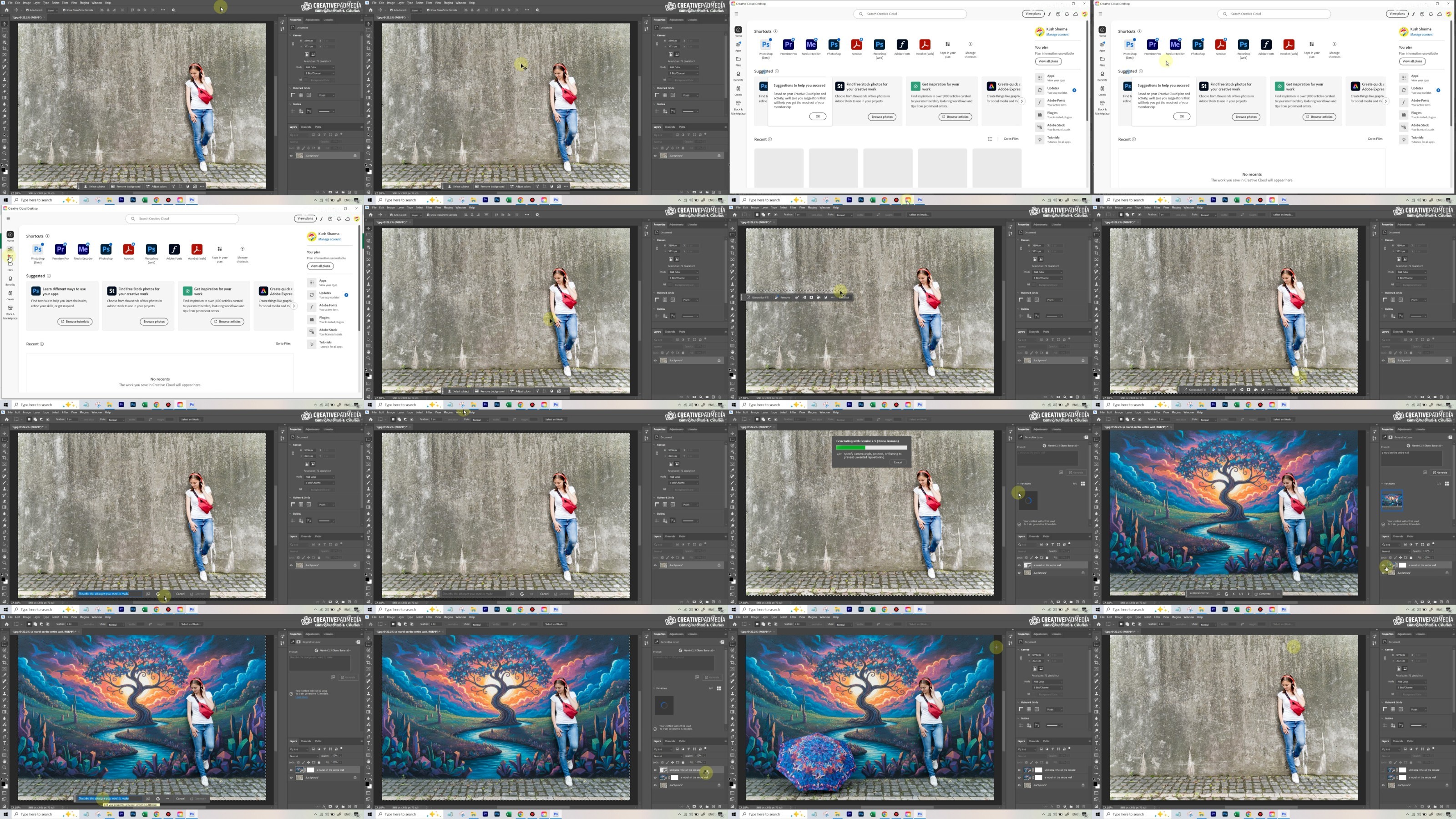Viewport: 1456px width, 819px height.
Task: Cancel the Gemini 2.5 generation dialog
Action: coord(898,462)
